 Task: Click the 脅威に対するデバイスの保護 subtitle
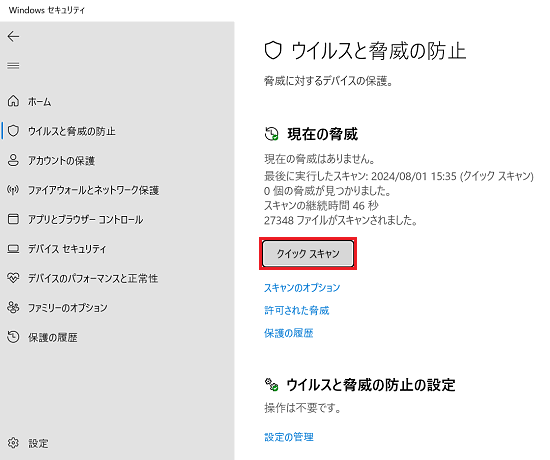328,81
